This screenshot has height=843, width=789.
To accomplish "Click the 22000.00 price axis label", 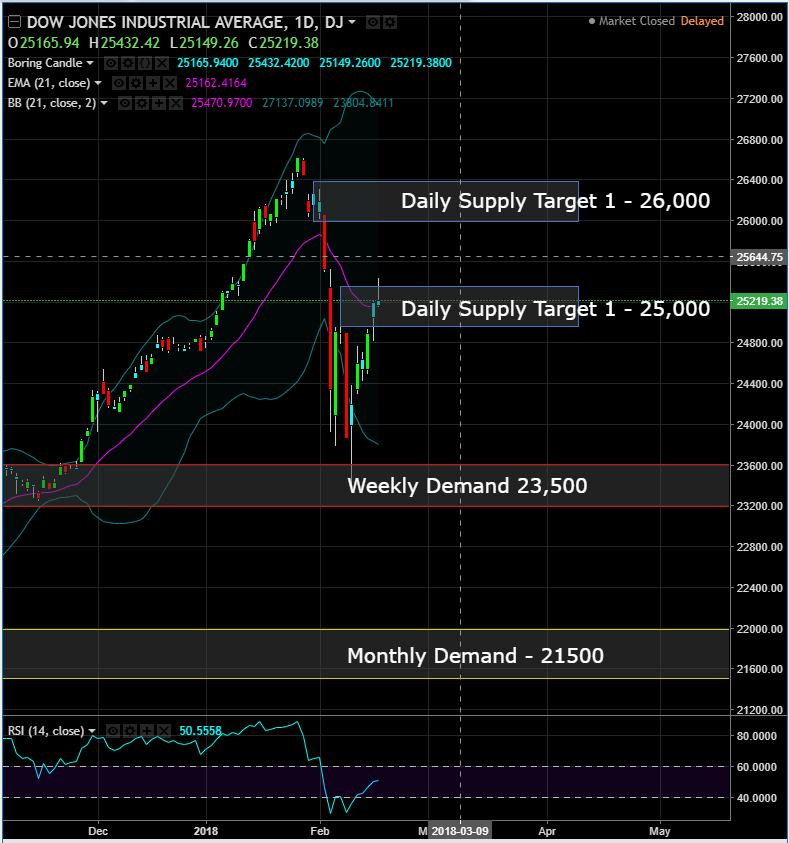I will pyautogui.click(x=759, y=628).
